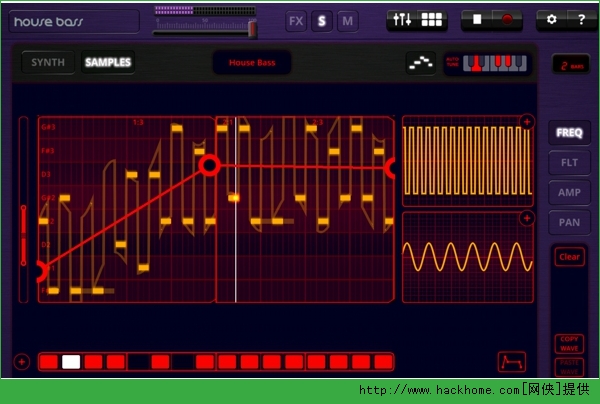
Task: Open the mixer sliders view
Action: coord(402,19)
